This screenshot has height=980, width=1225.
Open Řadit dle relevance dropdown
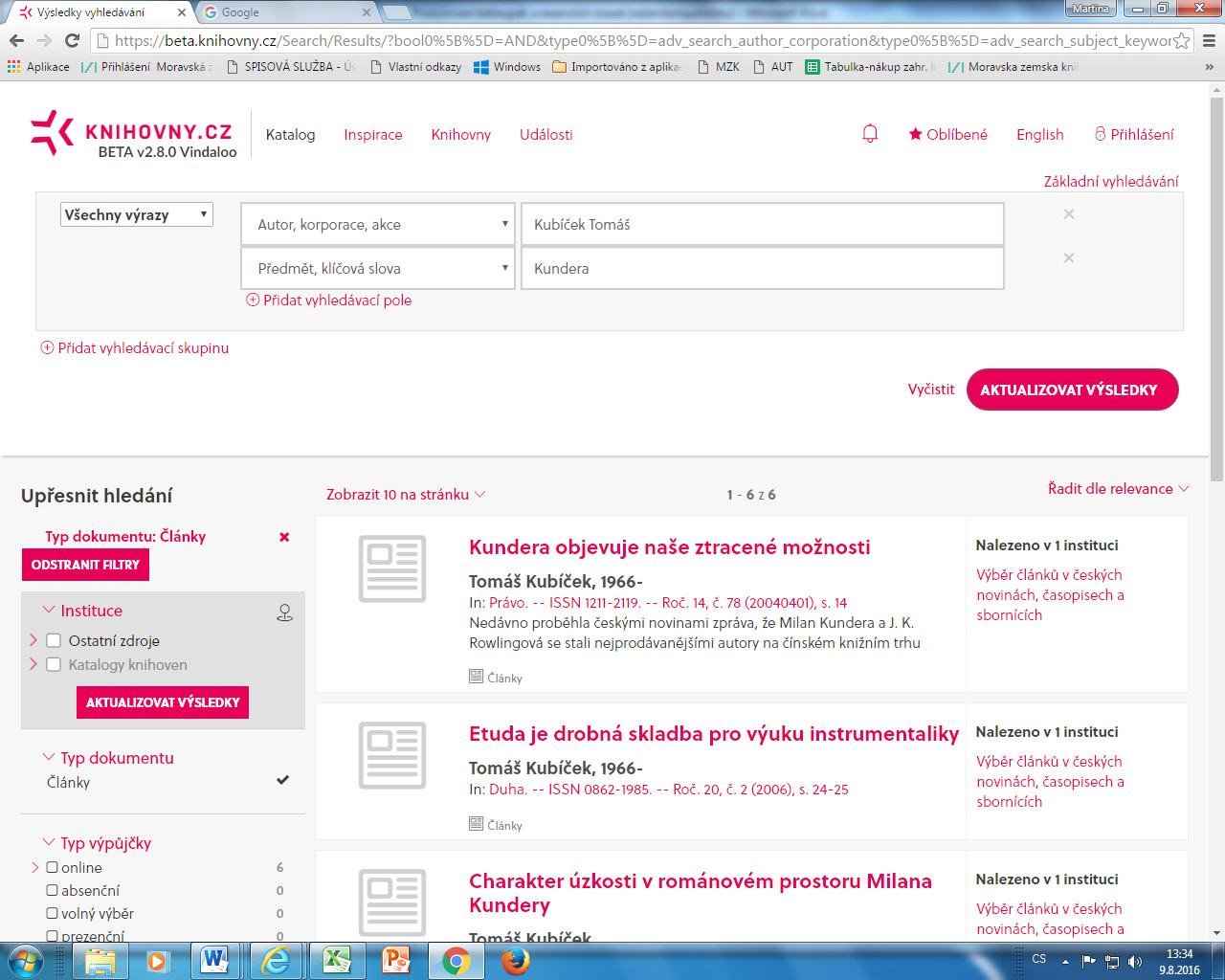tap(1118, 488)
